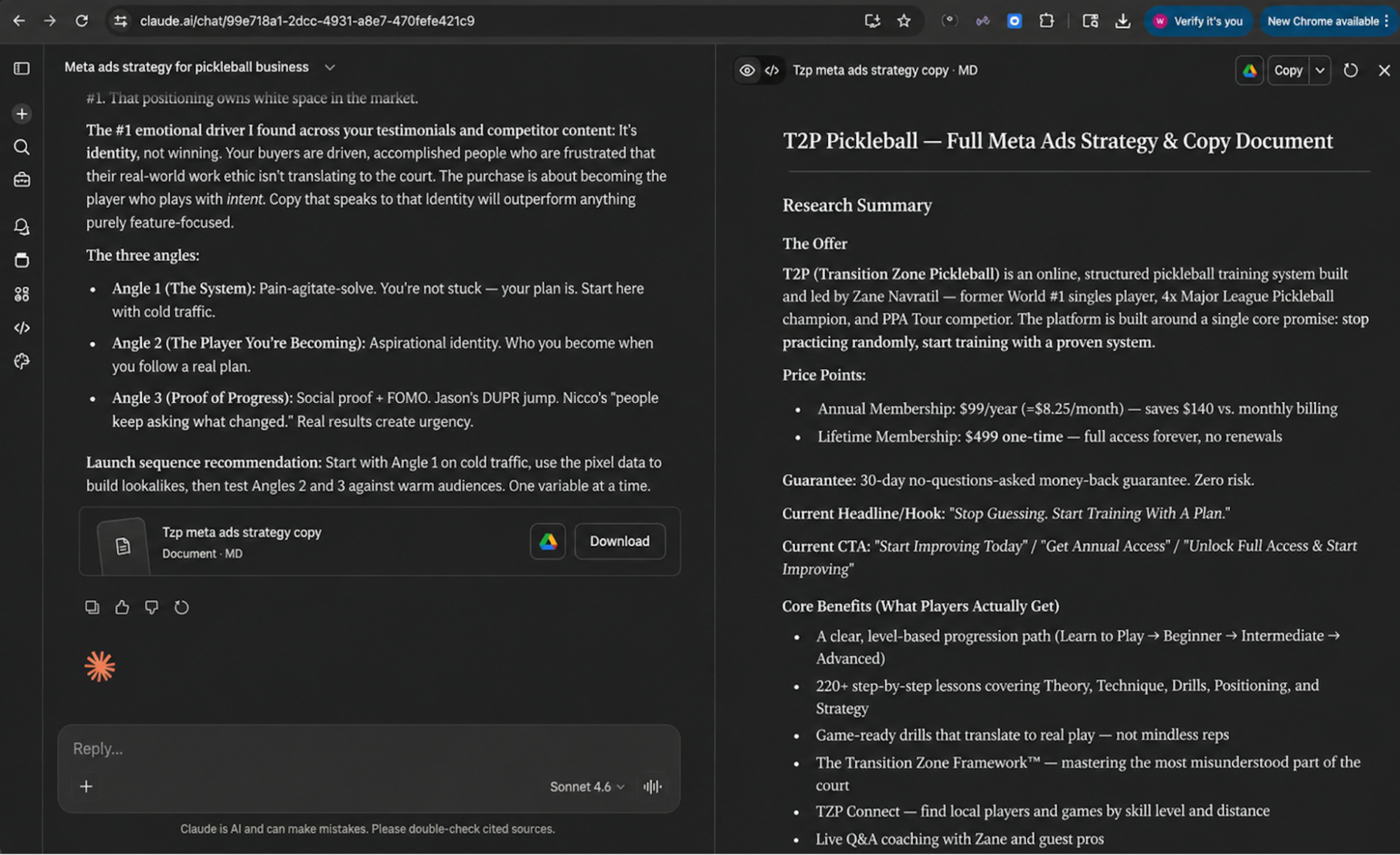Click the Guarantee line in the document
This screenshot has height=855, width=1400.
coord(1018,480)
